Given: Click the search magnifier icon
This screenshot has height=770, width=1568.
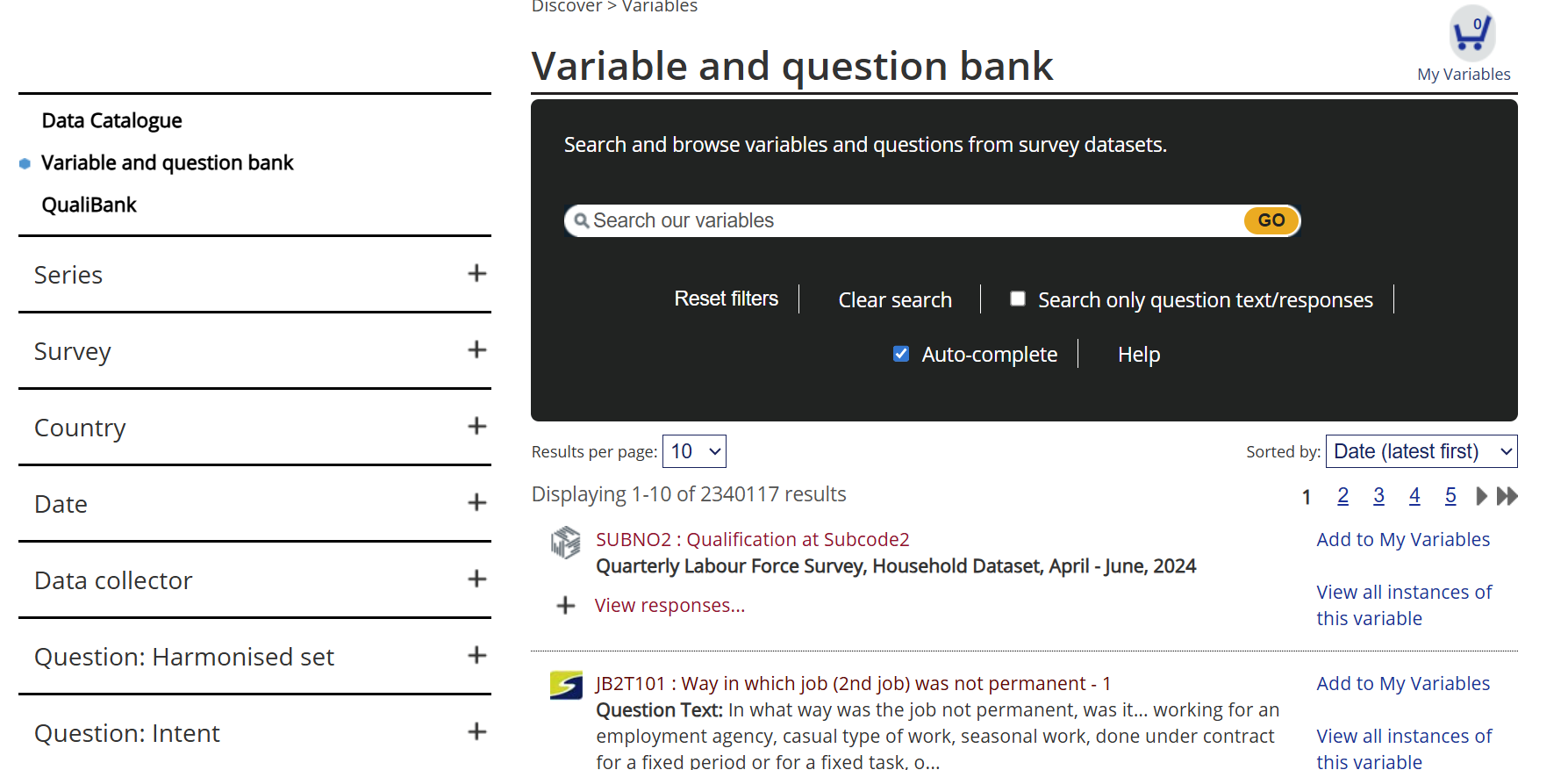Looking at the screenshot, I should tap(581, 220).
